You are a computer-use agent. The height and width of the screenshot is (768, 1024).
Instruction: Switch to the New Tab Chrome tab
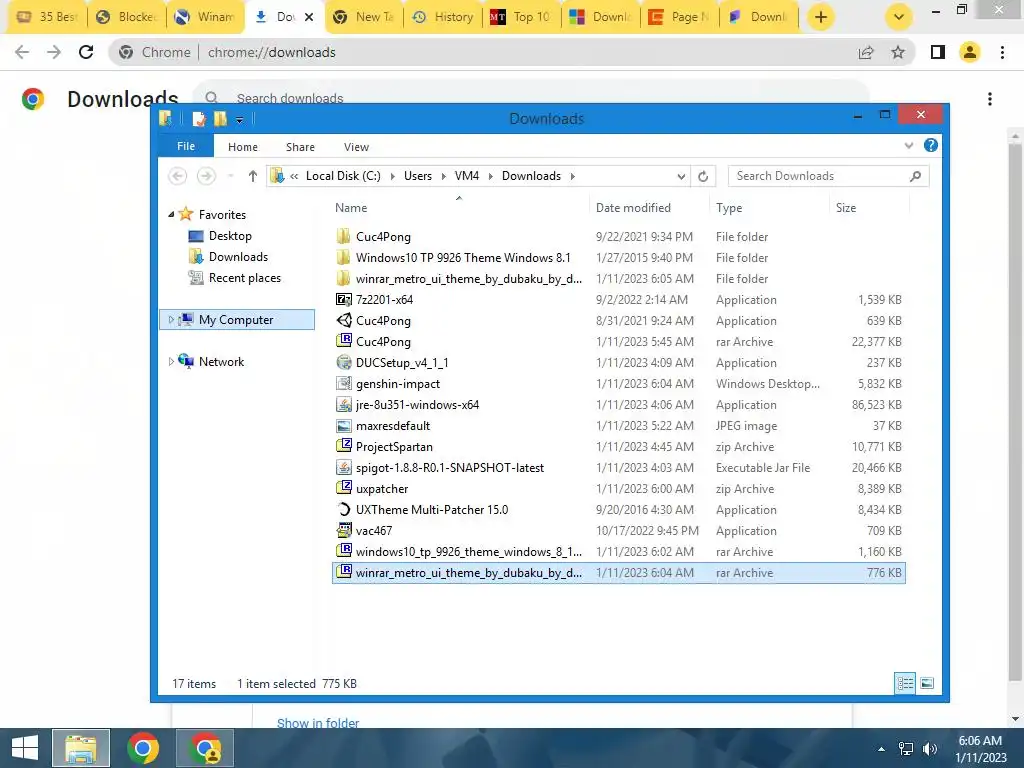coord(364,17)
